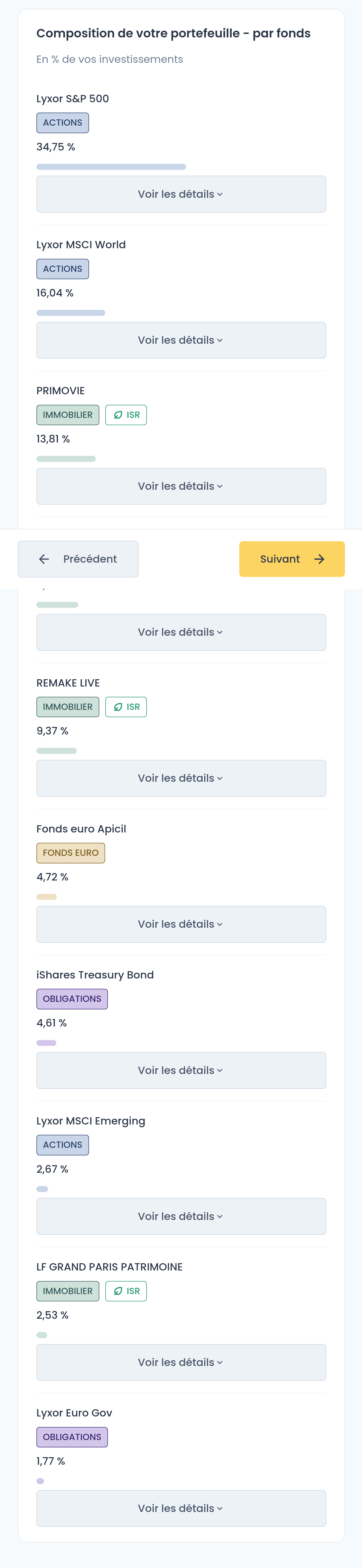Screen dimensions: 362x1568
Task: Go to next step with Suivant
Action: (292, 559)
